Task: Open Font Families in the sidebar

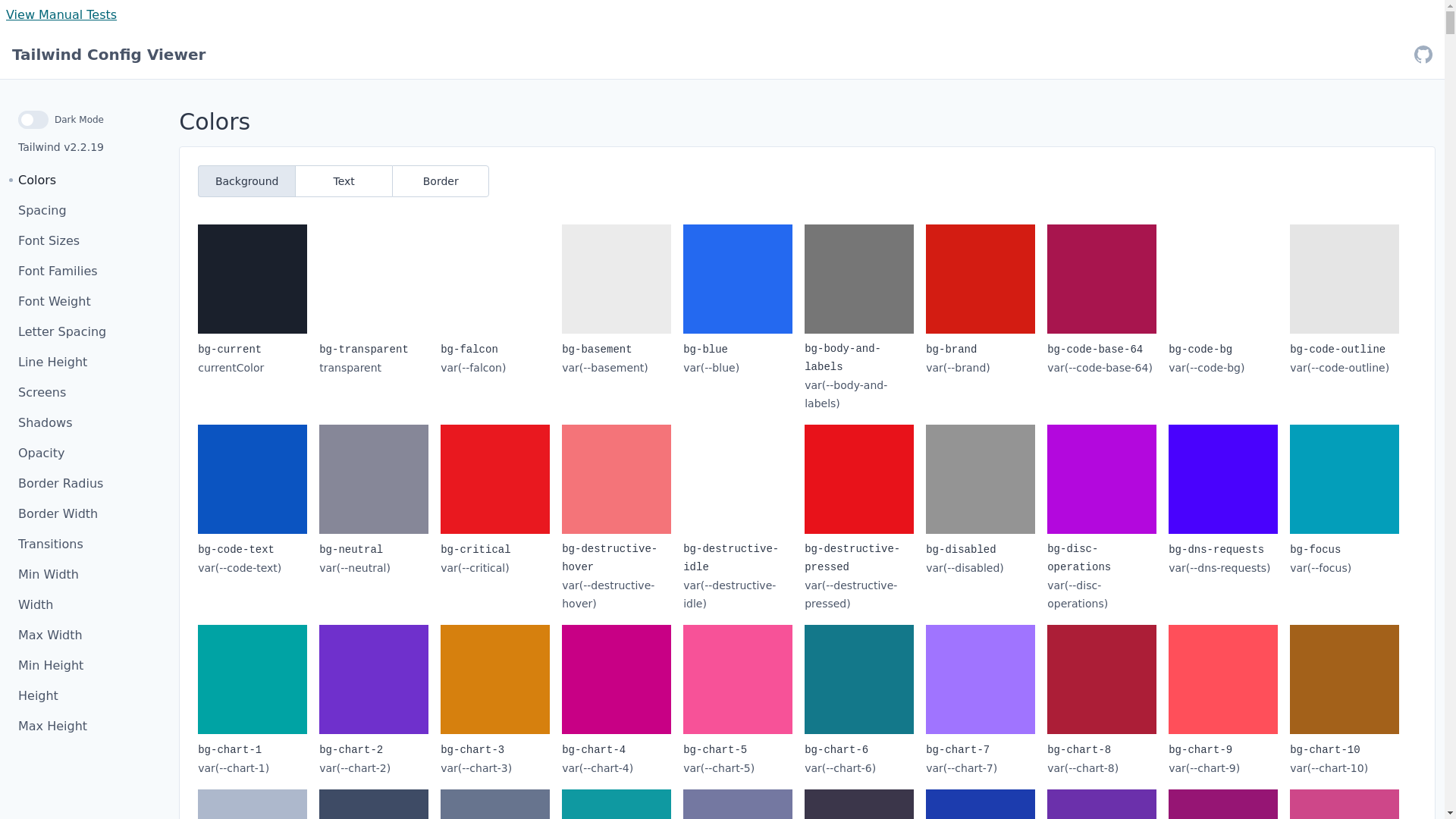Action: 58,271
